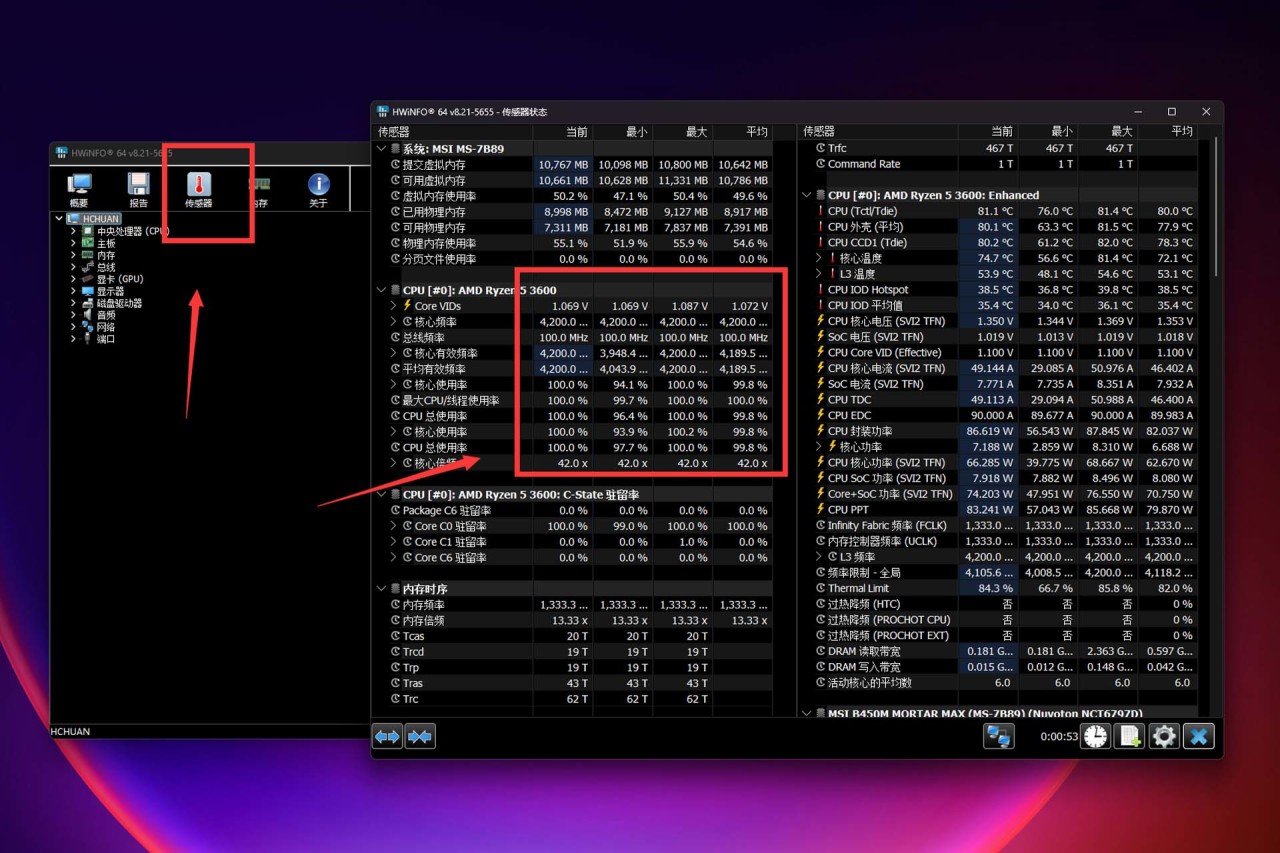1280x853 pixels.
Task: Select the Tcas memory timing row
Action: pyautogui.click(x=413, y=636)
